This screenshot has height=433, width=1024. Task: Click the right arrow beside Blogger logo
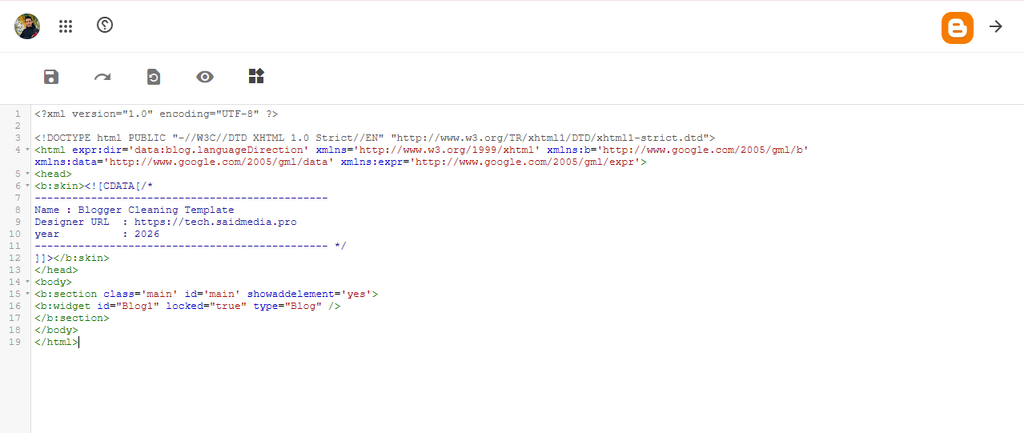coord(995,27)
